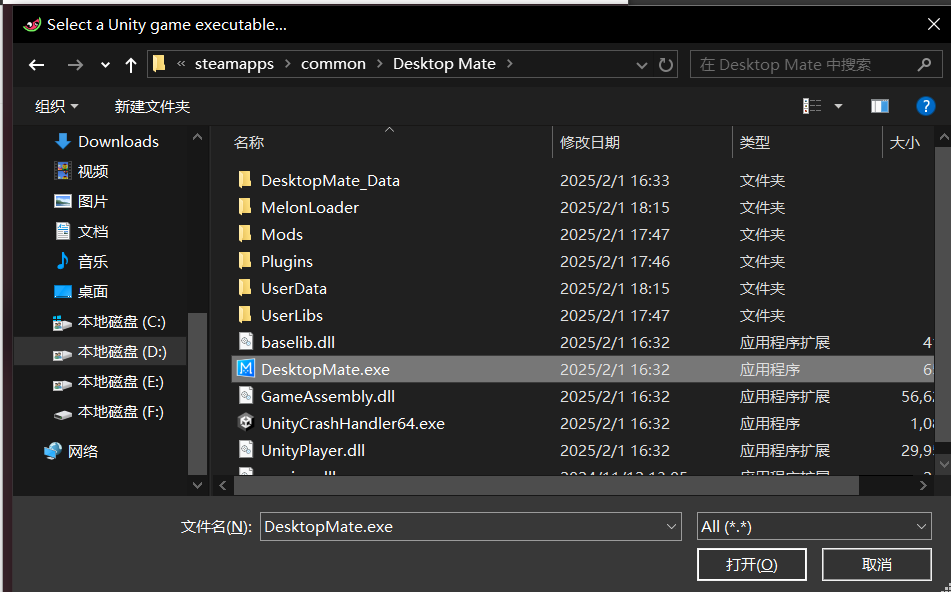Screen dimensions: 951x592
Task: Open the All (*.*) file type dropdown
Action: (x=814, y=526)
